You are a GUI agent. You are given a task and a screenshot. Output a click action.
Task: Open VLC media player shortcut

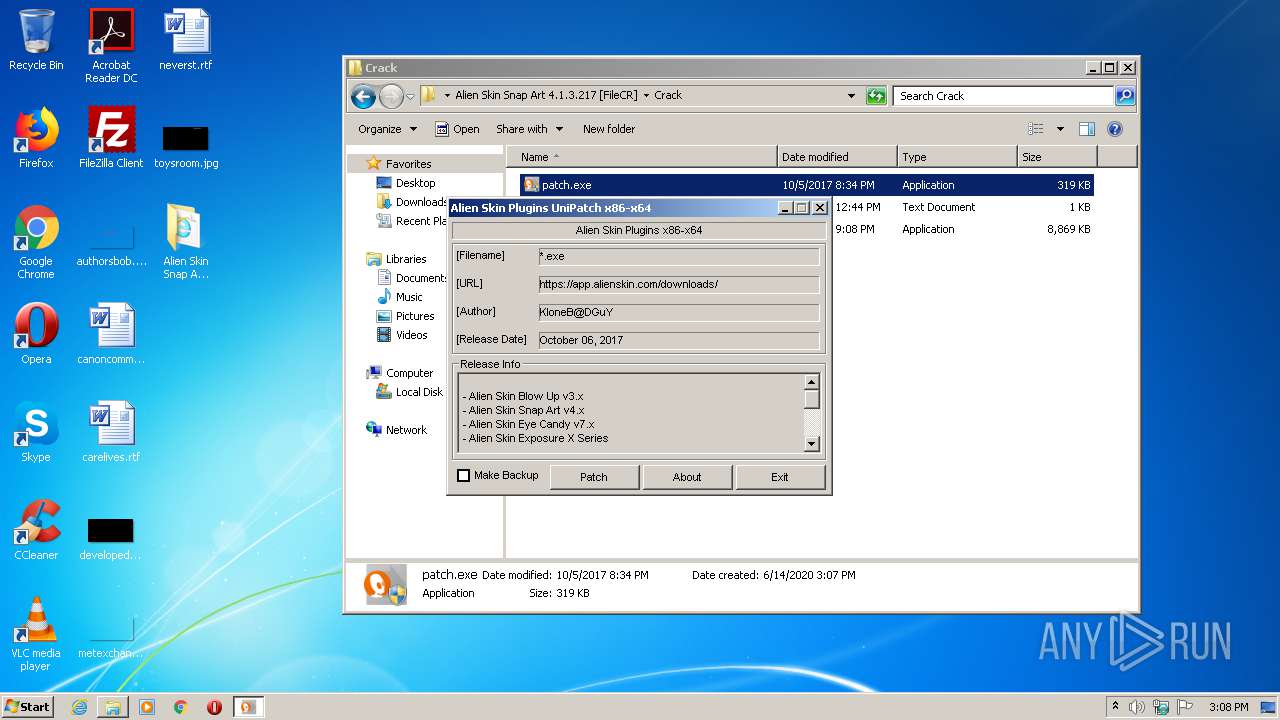point(36,634)
